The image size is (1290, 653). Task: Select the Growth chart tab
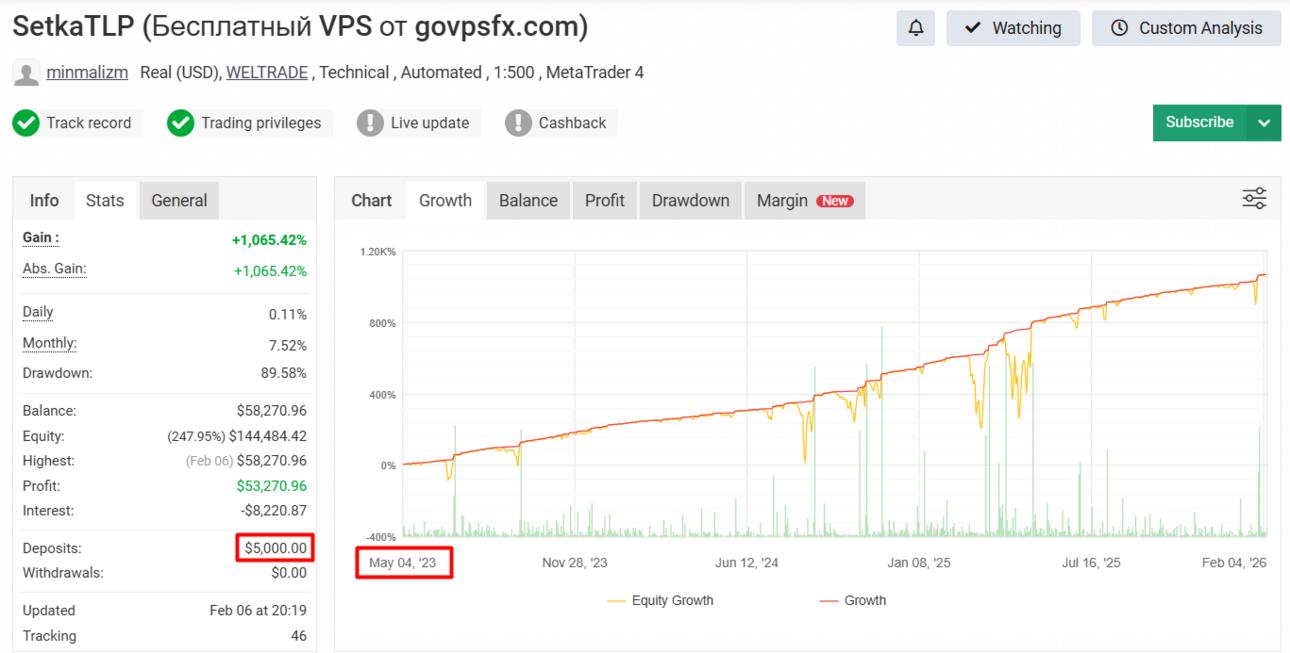[x=445, y=200]
